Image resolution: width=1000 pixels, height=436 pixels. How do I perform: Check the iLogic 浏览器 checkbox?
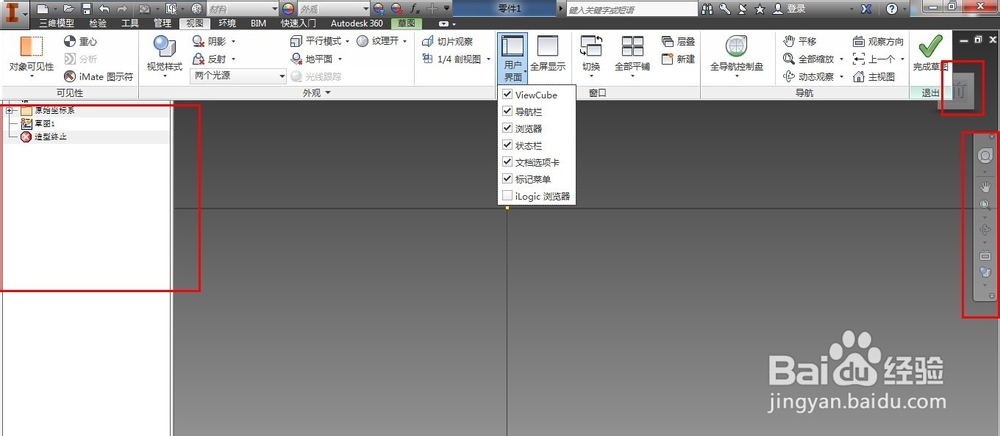[507, 196]
